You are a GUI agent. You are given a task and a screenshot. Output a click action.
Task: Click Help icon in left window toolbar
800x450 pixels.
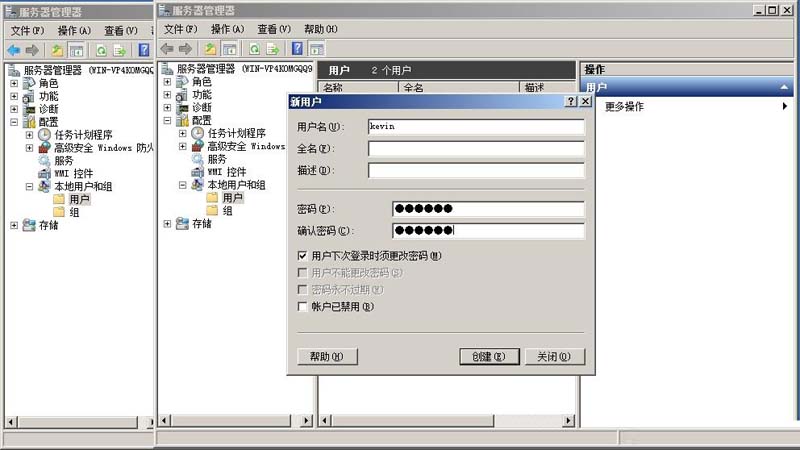(144, 50)
